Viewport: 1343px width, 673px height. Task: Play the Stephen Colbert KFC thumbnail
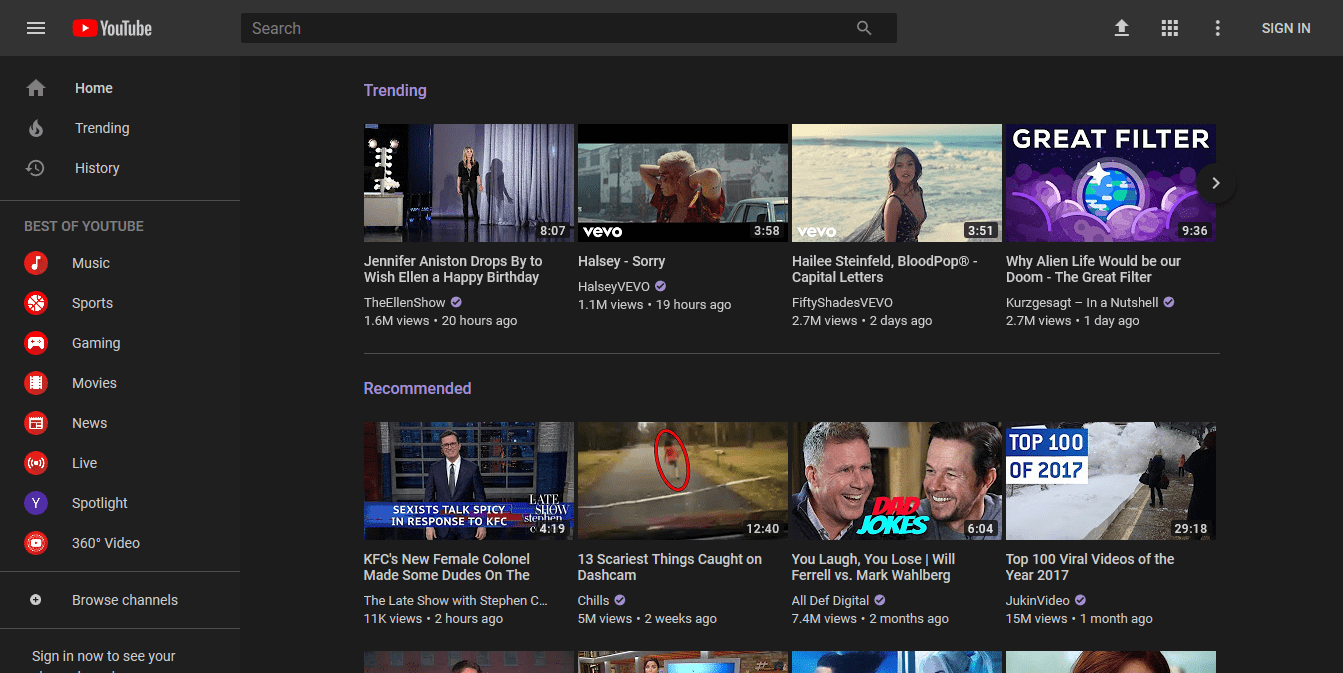[x=469, y=481]
